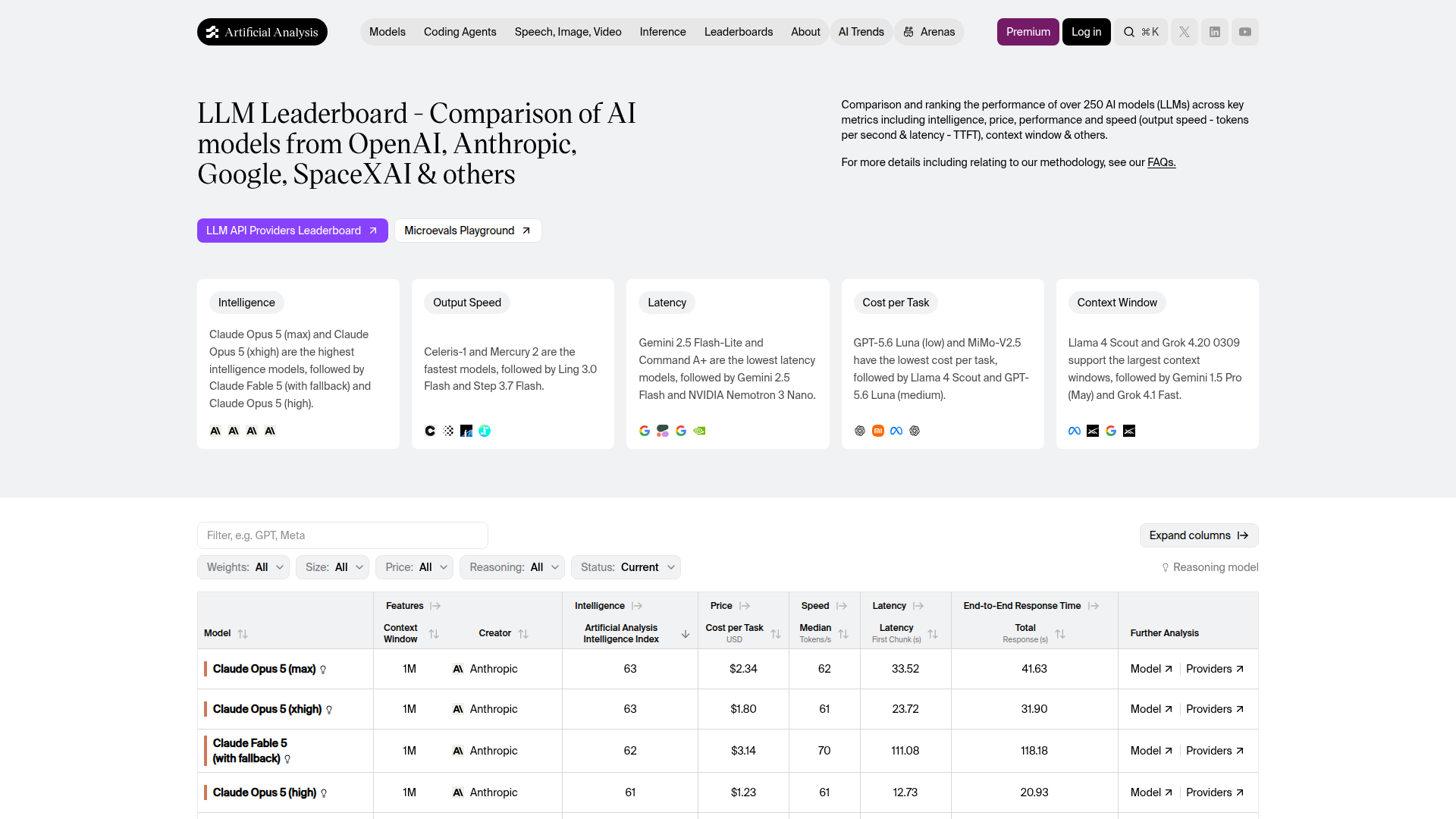Image resolution: width=1456 pixels, height=819 pixels.
Task: Open the Leaderboards nav menu
Action: [x=739, y=32]
